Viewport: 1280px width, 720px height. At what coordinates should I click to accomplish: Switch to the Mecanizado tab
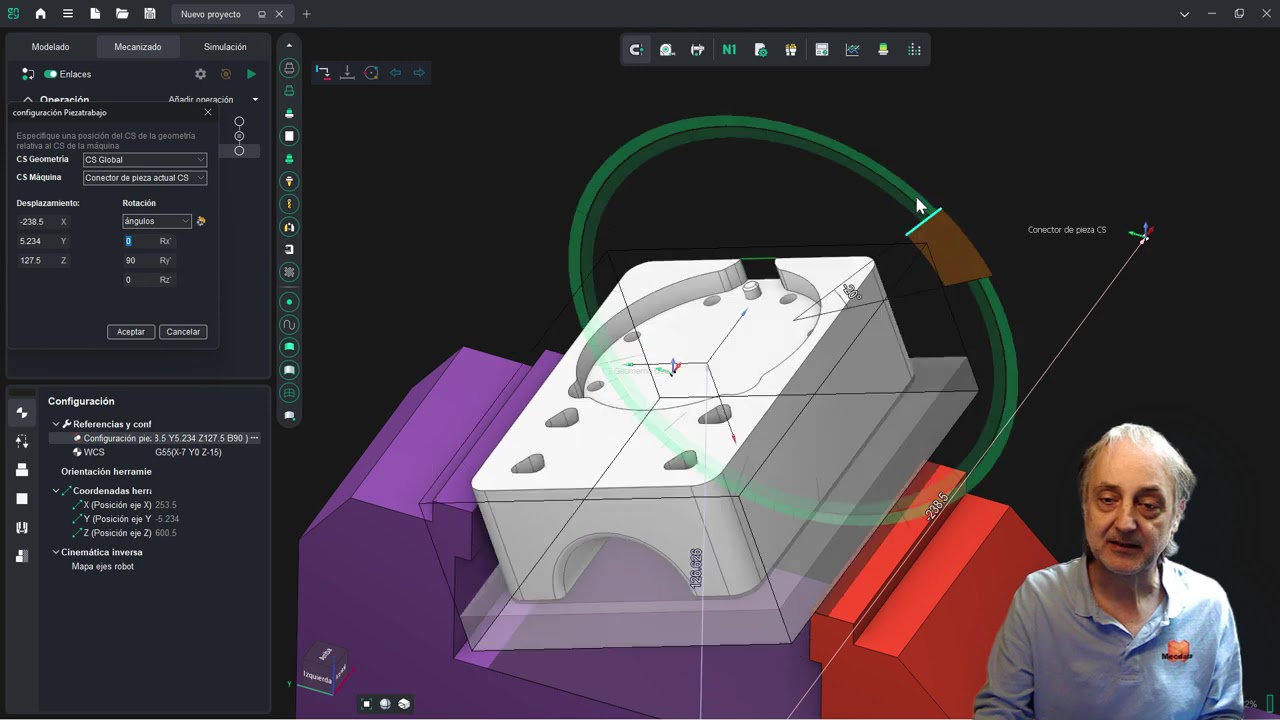[x=137, y=47]
